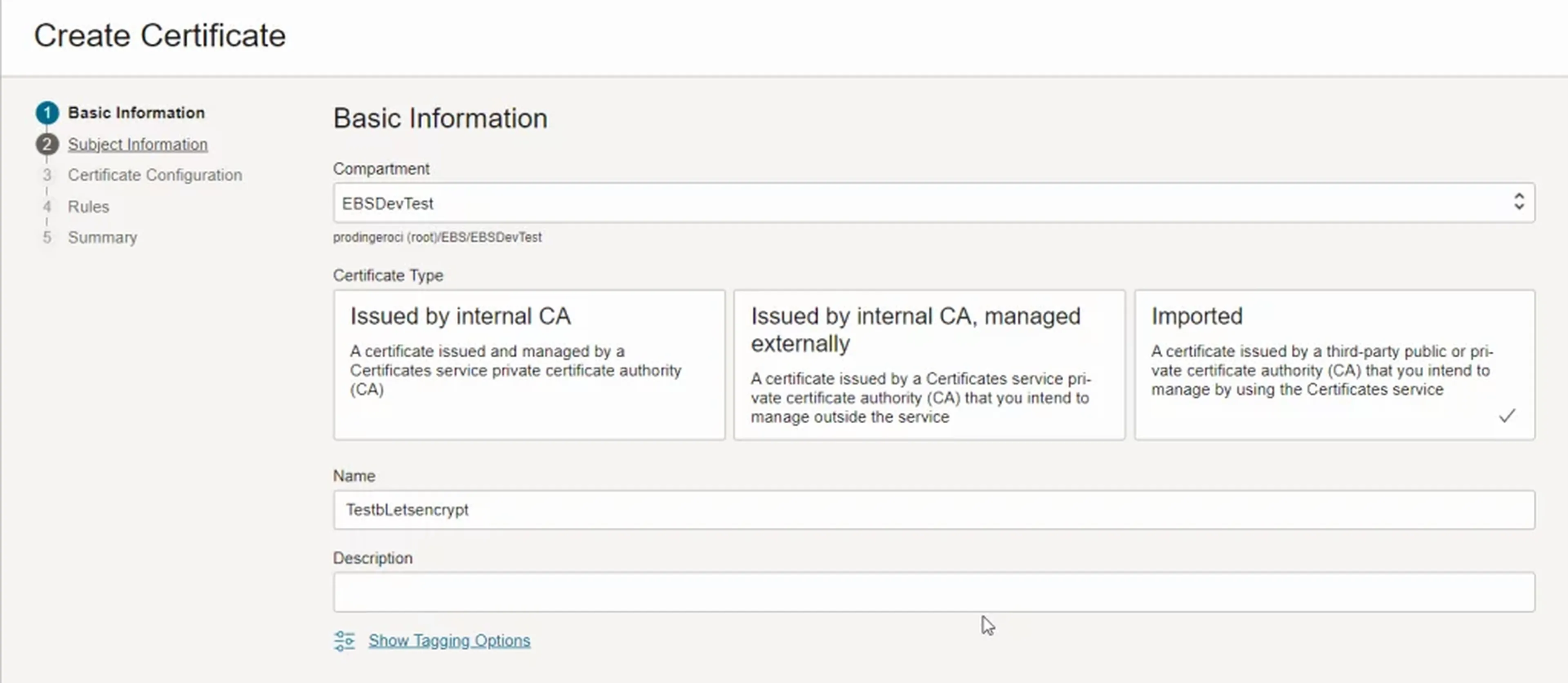The height and width of the screenshot is (683, 1568).
Task: Open the Compartment dropdown showing EBSDevTest
Action: (934, 203)
